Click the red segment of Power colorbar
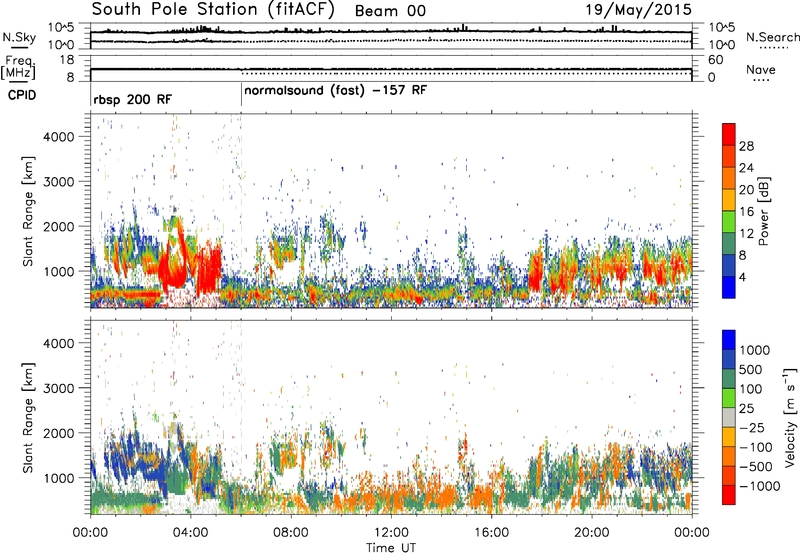 729,135
